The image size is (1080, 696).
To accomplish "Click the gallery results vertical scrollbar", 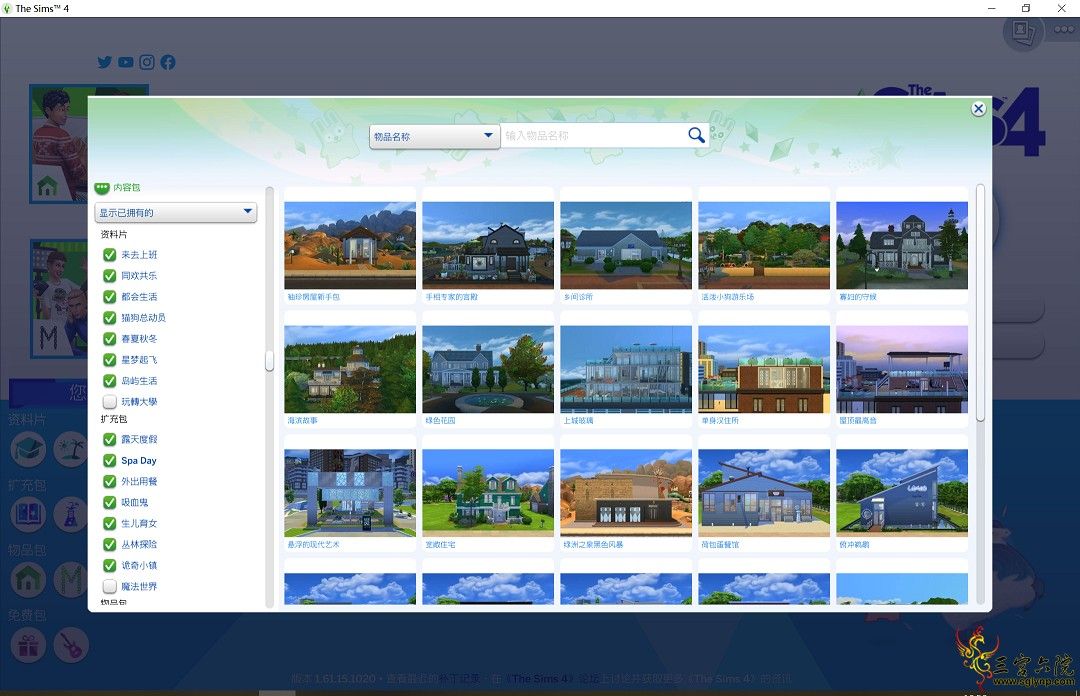I will (980, 303).
